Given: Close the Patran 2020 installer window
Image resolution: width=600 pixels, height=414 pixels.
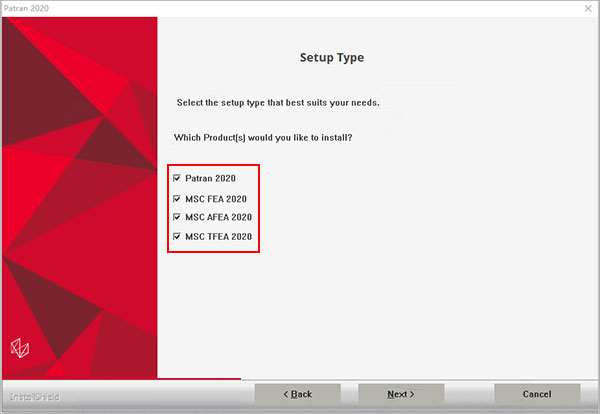Looking at the screenshot, I should pyautogui.click(x=588, y=8).
